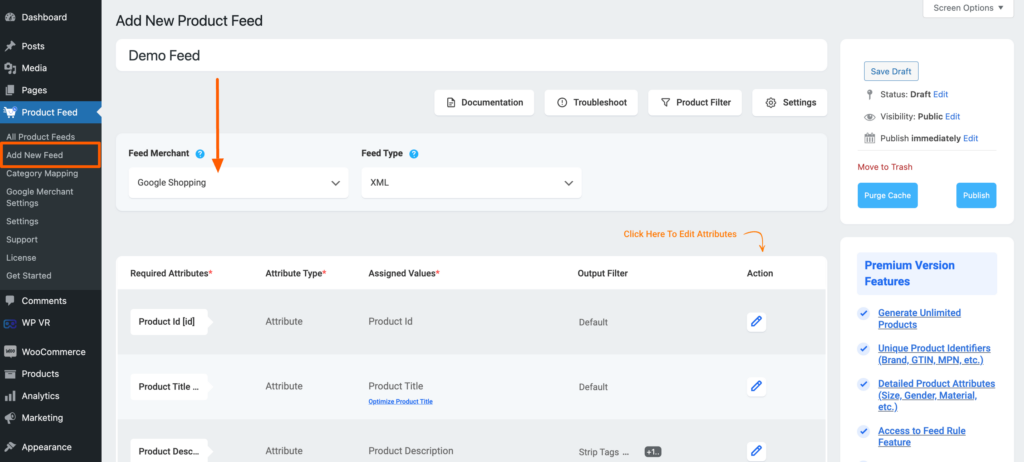The width and height of the screenshot is (1024, 462).
Task: Open License submenu item
Action: [x=21, y=258]
